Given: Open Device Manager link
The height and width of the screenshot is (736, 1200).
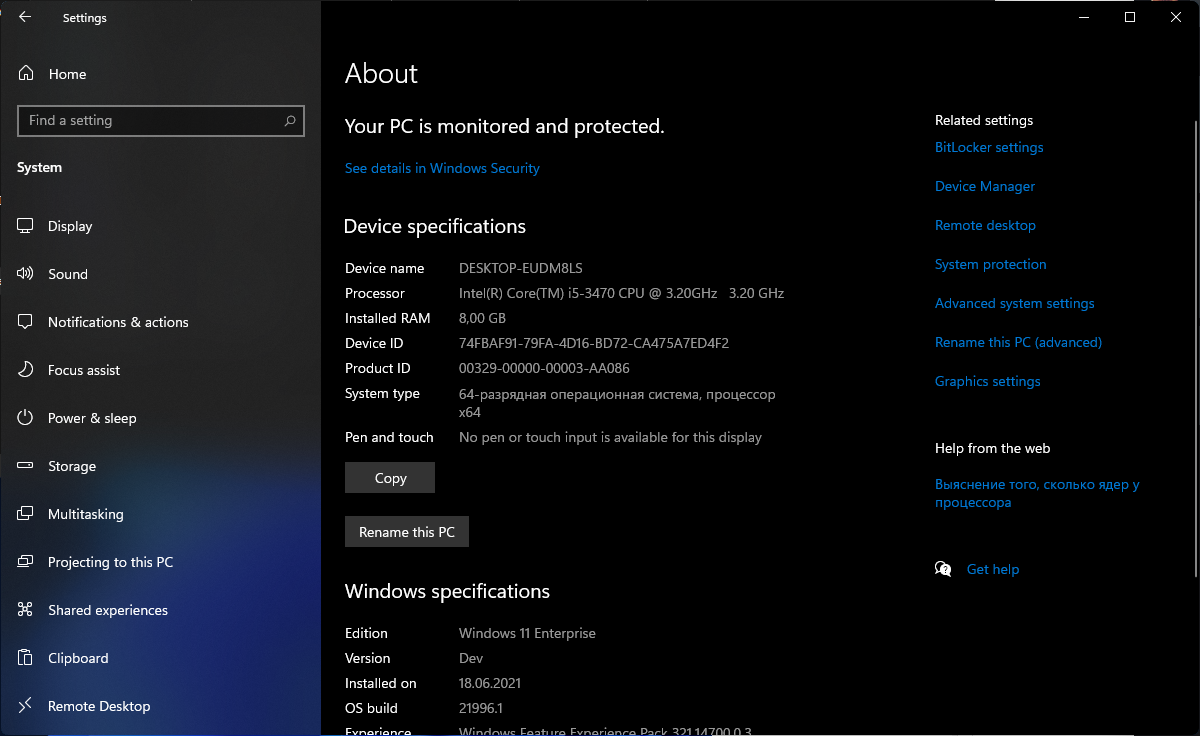Looking at the screenshot, I should click(x=985, y=186).
